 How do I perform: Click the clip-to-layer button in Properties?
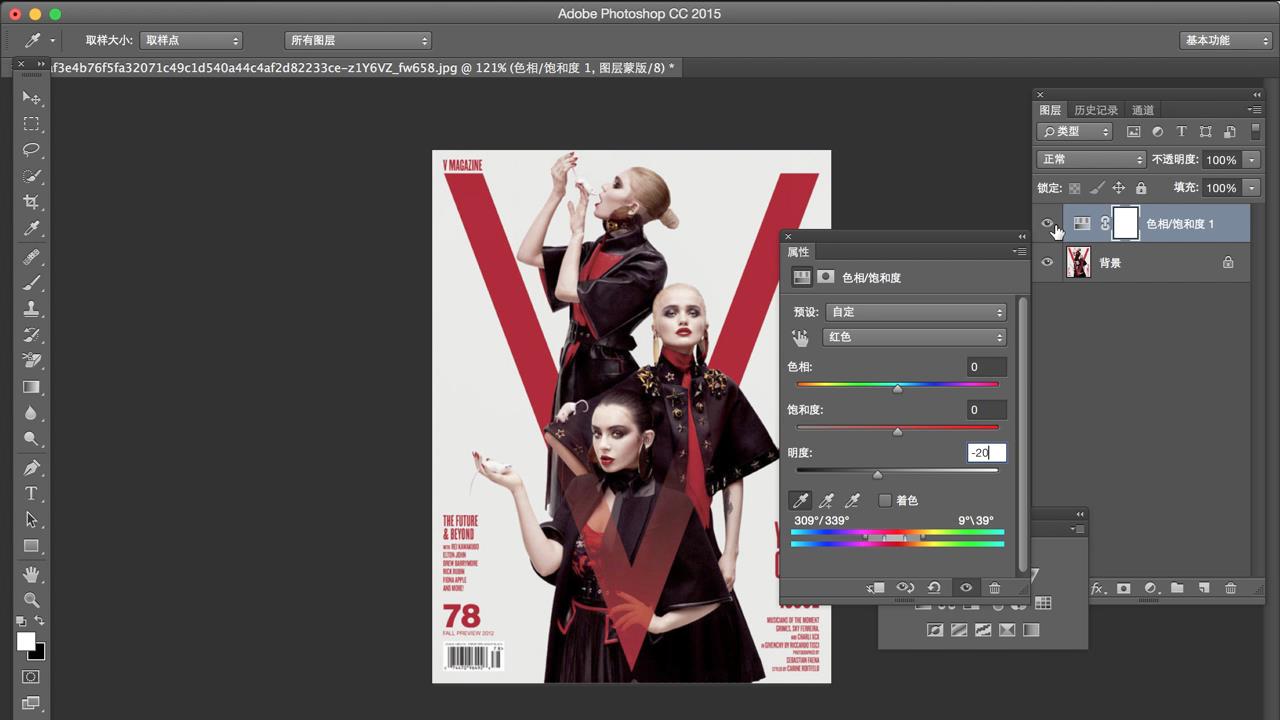pyautogui.click(x=876, y=588)
